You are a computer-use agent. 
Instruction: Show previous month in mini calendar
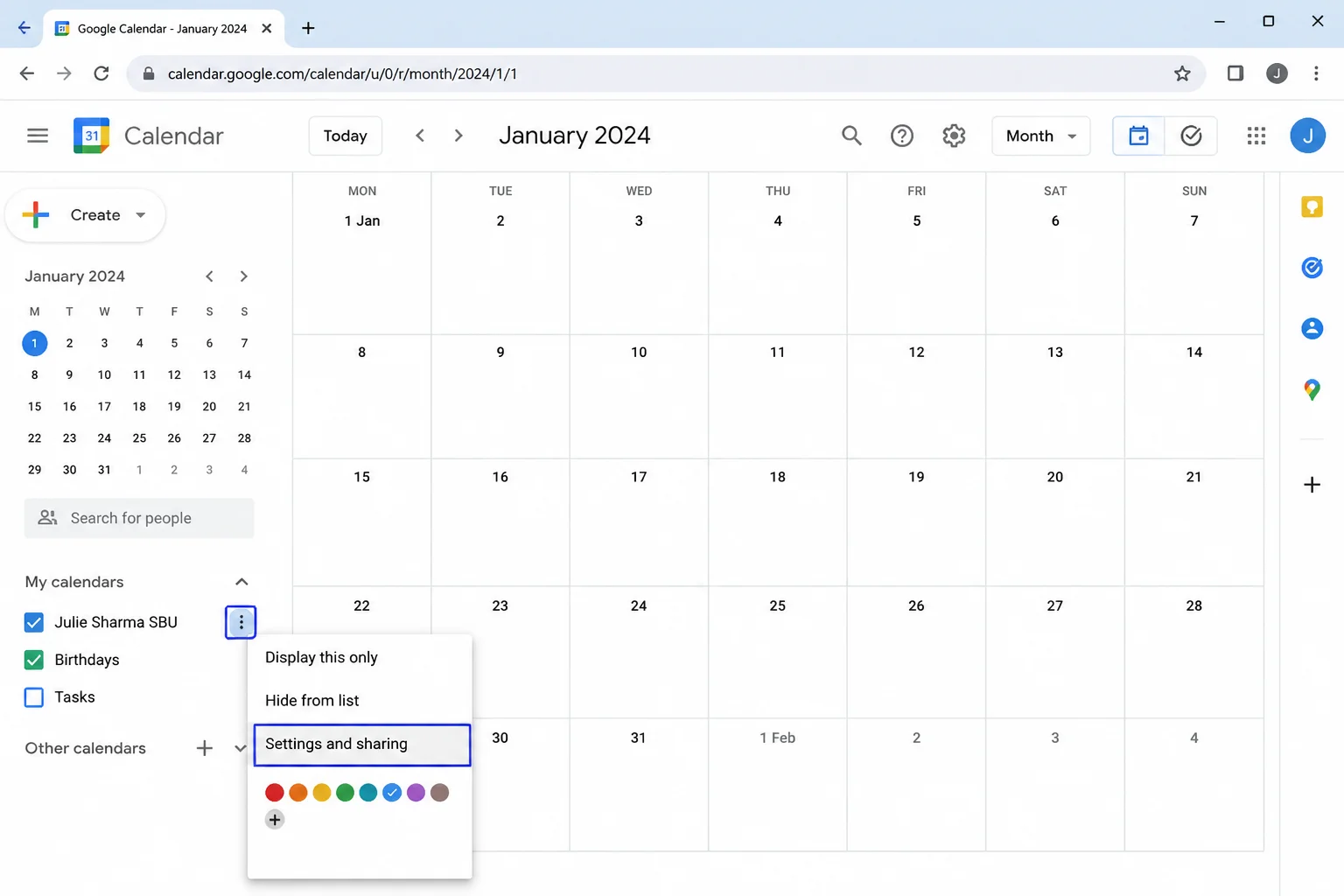coord(209,276)
